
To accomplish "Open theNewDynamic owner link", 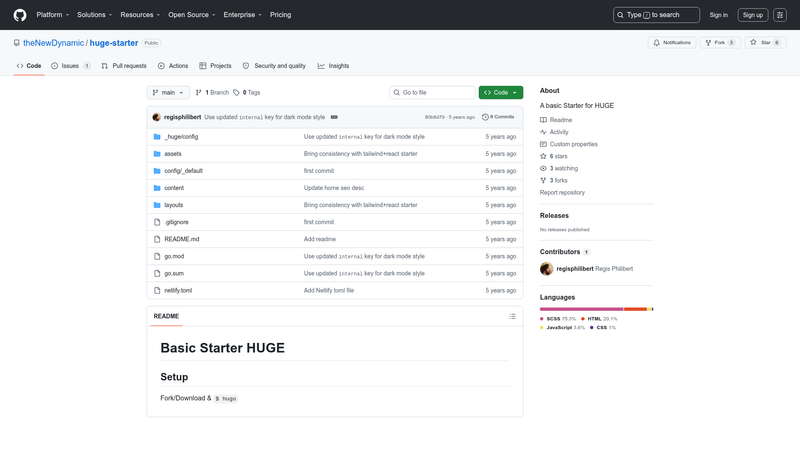I will [x=54, y=43].
